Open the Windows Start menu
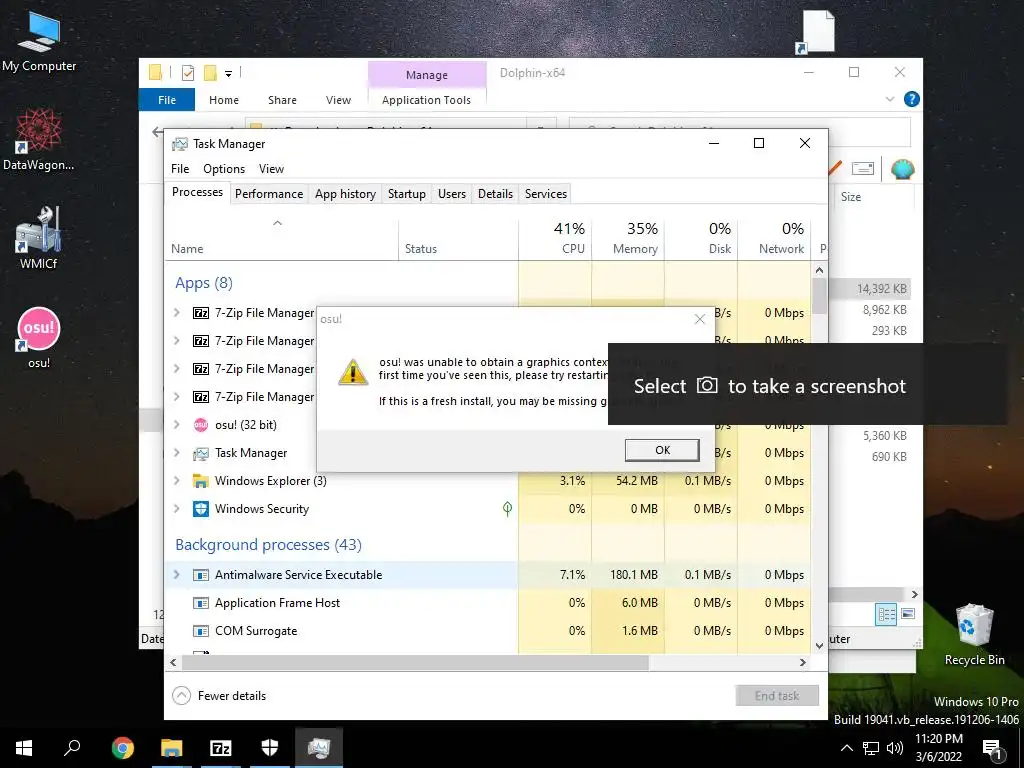This screenshot has width=1024, height=768. (24, 748)
